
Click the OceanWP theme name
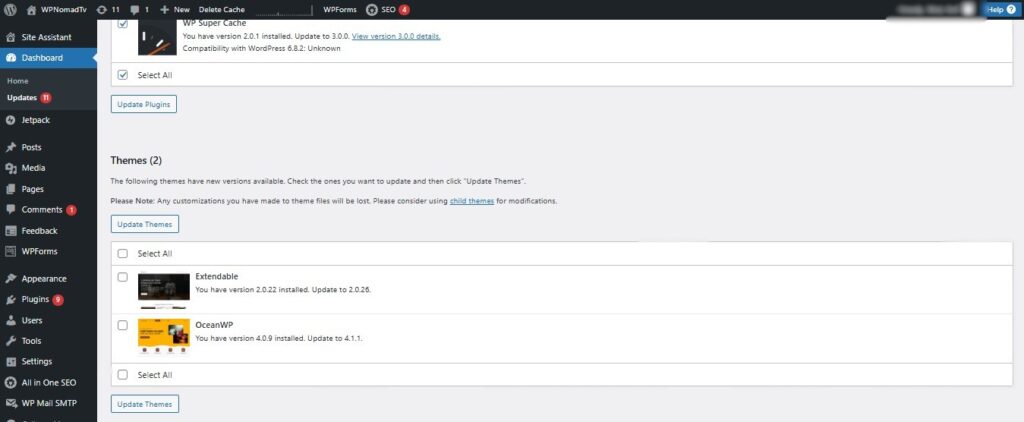(214, 324)
